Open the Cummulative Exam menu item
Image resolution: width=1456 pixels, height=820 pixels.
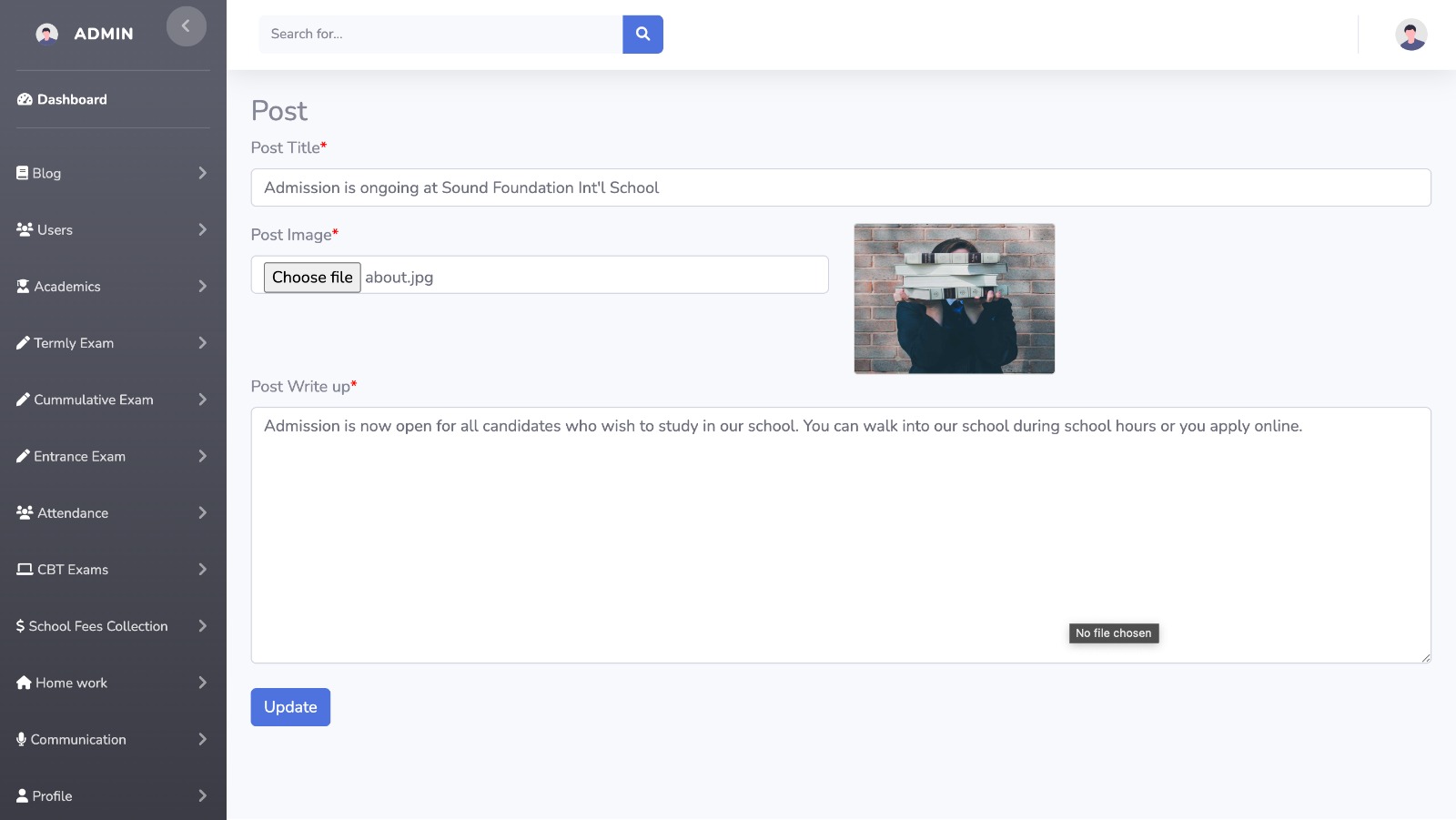click(113, 400)
